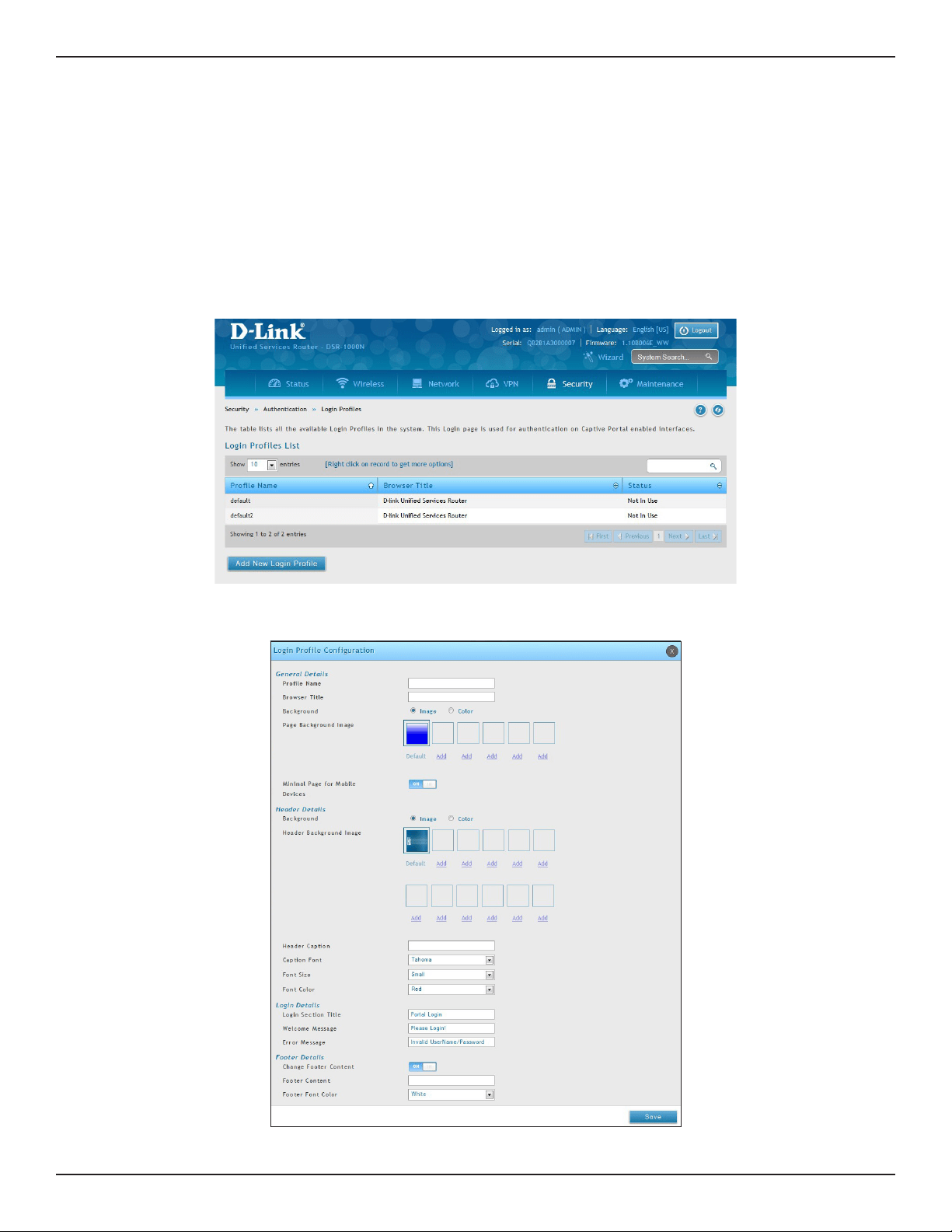Screen dimensions: 952x1232
Task: Click the Welcome Message field
Action: (x=452, y=1028)
